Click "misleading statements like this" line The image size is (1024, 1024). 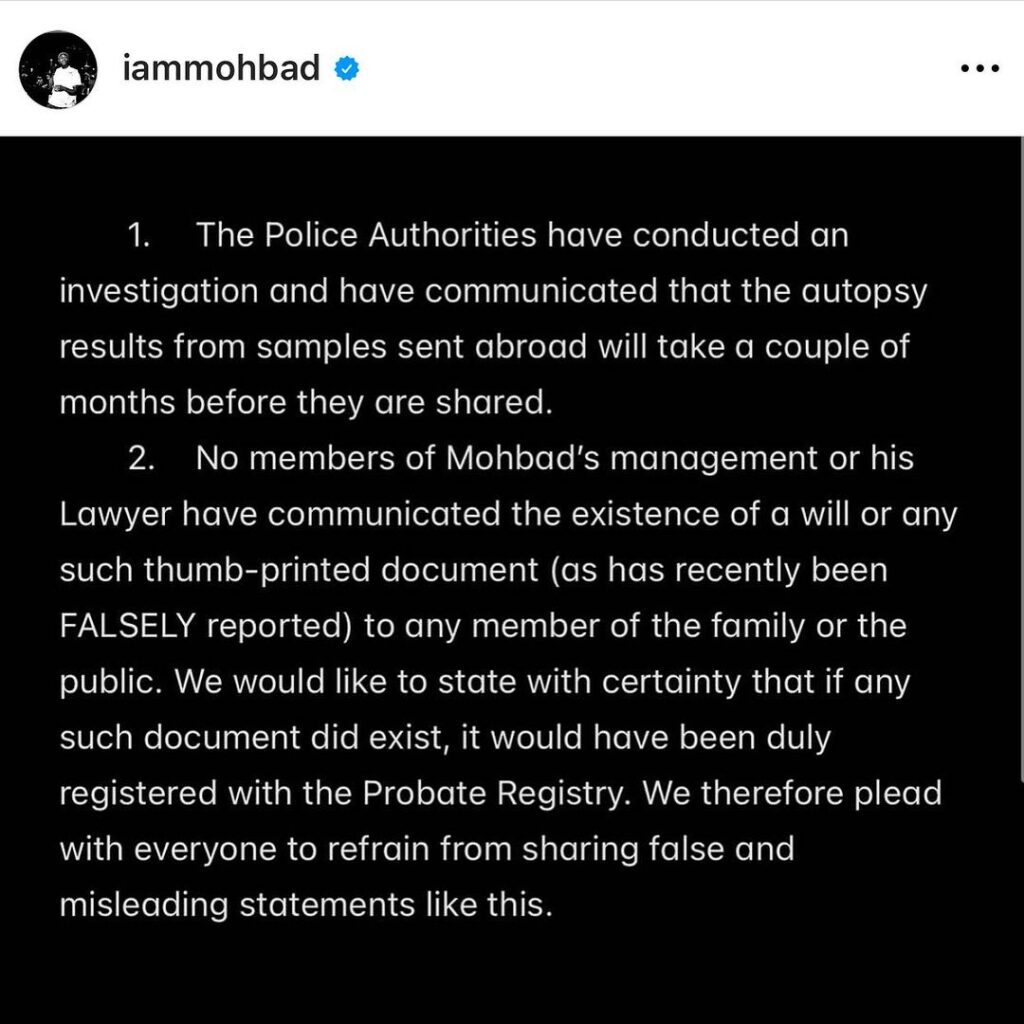305,905
